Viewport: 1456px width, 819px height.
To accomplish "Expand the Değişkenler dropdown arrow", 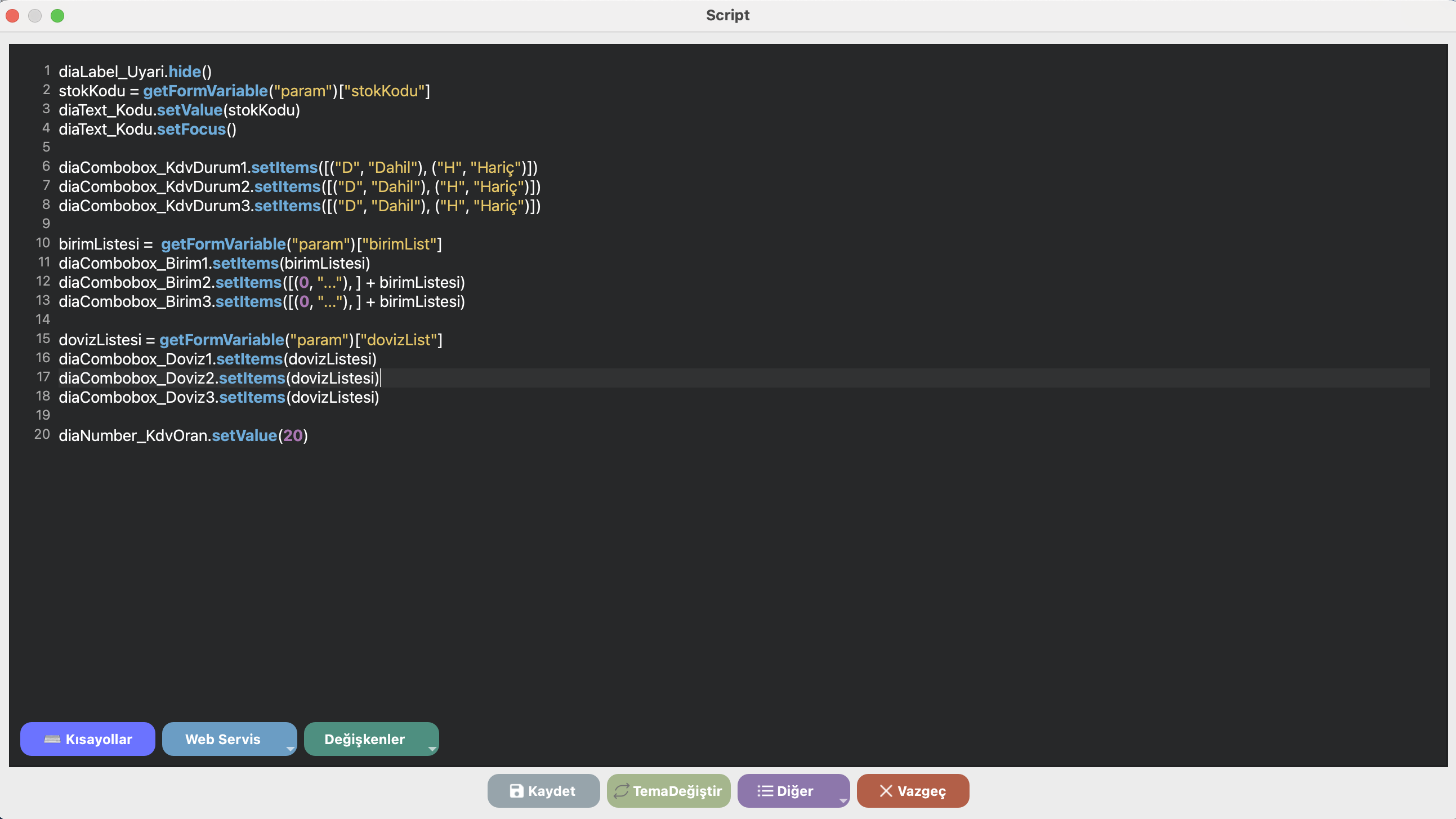I will point(432,748).
